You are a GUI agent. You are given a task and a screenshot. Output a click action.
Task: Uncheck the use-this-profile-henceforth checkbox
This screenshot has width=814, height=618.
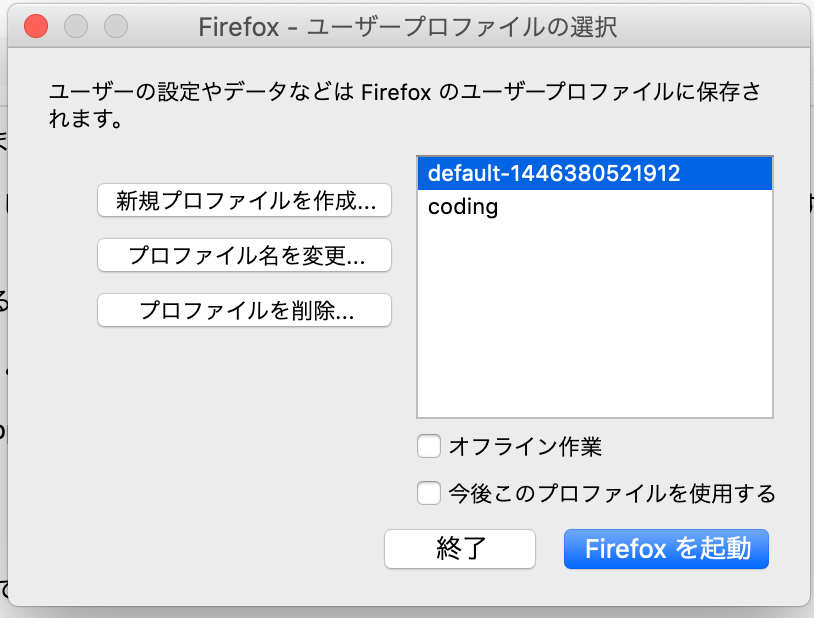click(428, 493)
